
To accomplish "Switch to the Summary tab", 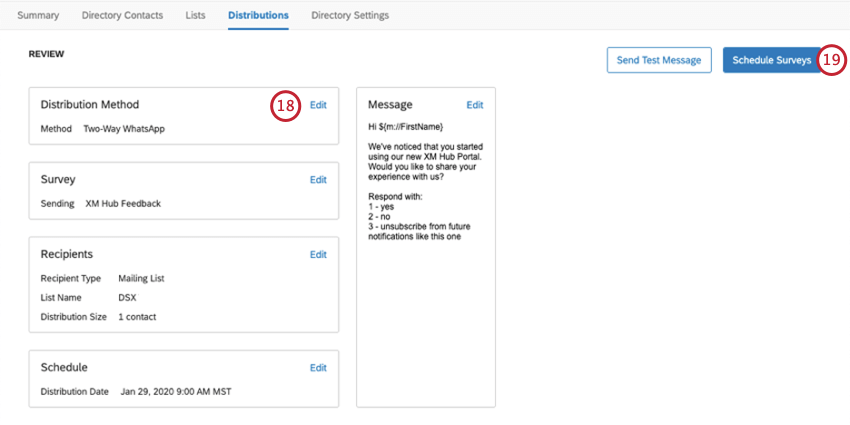I will point(38,15).
